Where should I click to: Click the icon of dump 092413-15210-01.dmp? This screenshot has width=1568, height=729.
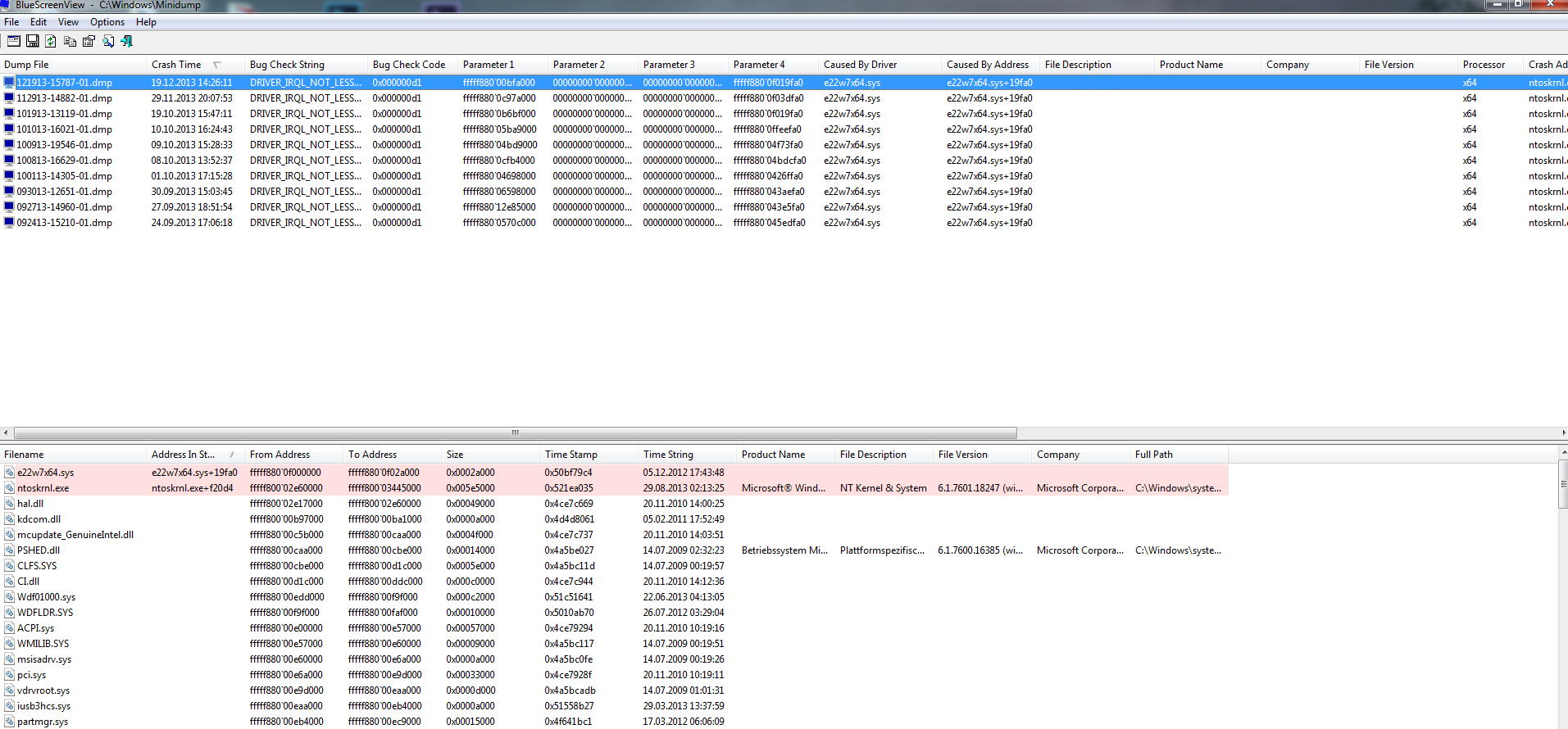[9, 223]
